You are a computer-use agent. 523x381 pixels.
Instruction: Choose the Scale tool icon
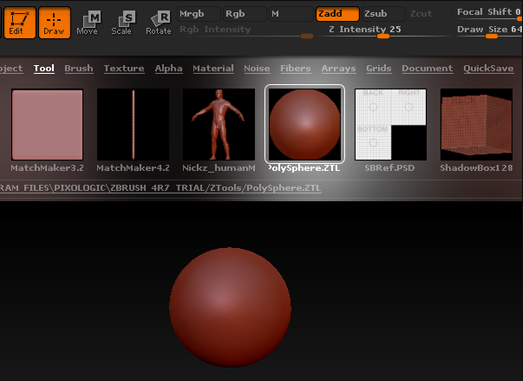point(122,23)
